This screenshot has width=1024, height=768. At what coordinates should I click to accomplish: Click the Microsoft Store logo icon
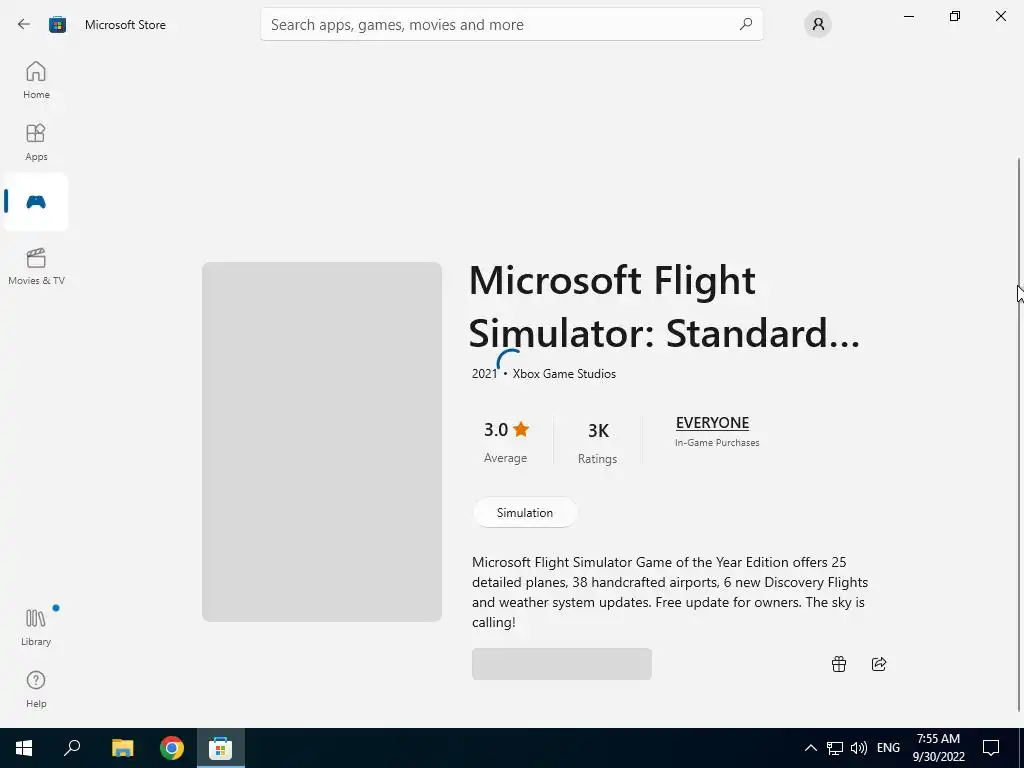(57, 25)
